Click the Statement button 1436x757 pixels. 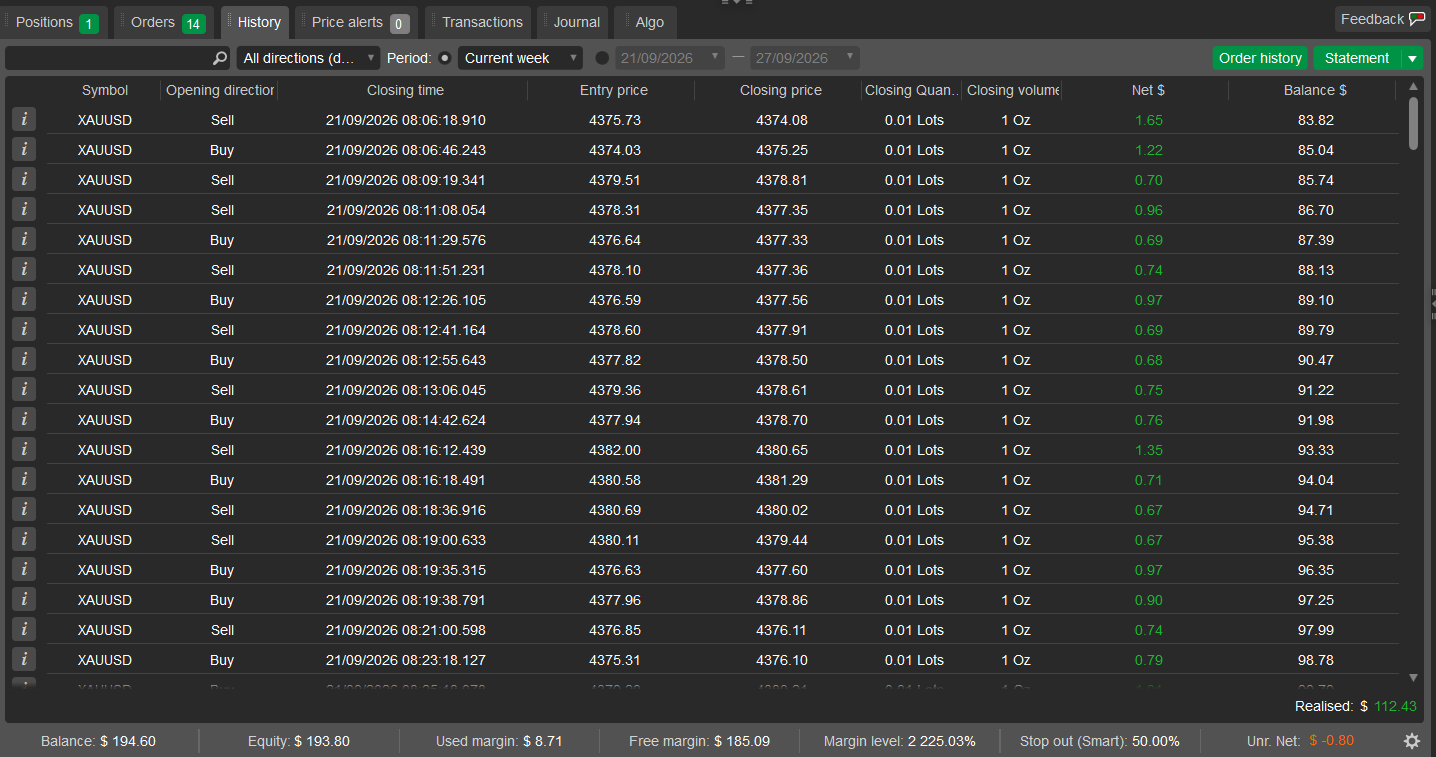(x=1357, y=58)
